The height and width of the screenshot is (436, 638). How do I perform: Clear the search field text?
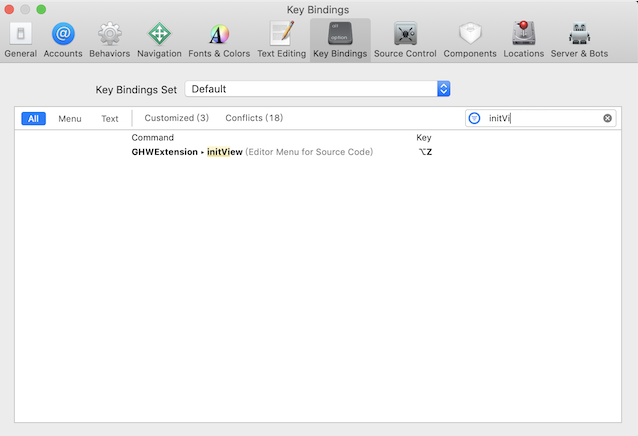[x=607, y=118]
